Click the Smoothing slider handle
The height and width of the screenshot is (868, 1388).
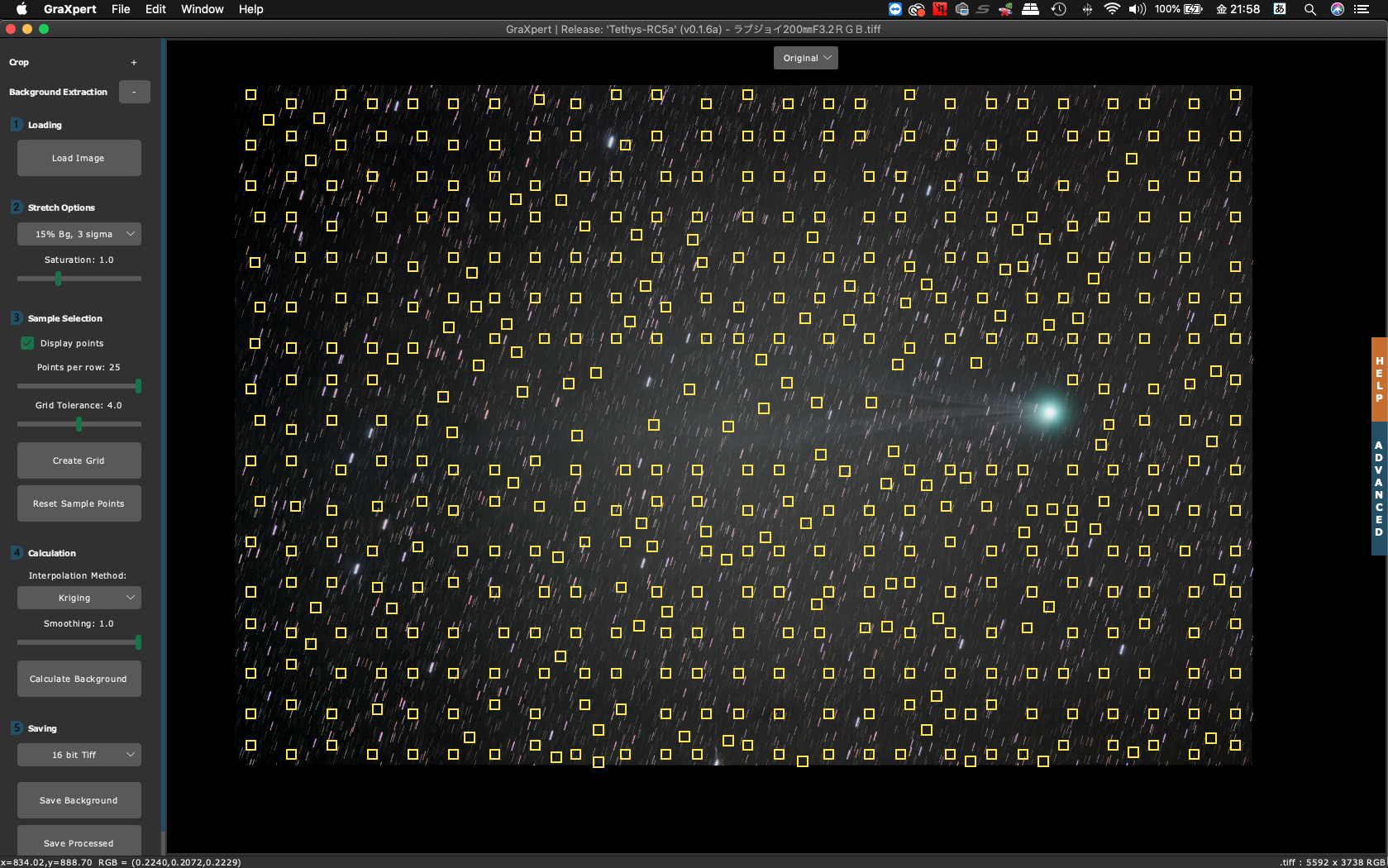pos(138,642)
